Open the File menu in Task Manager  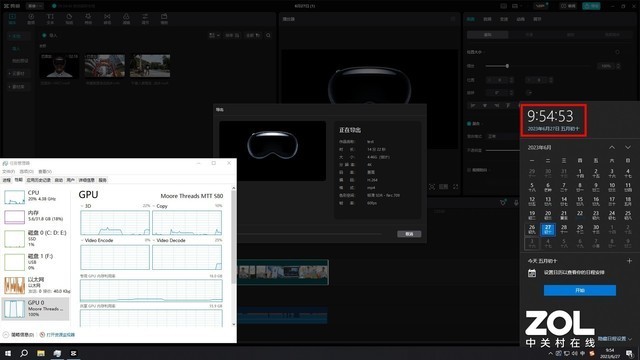9,171
